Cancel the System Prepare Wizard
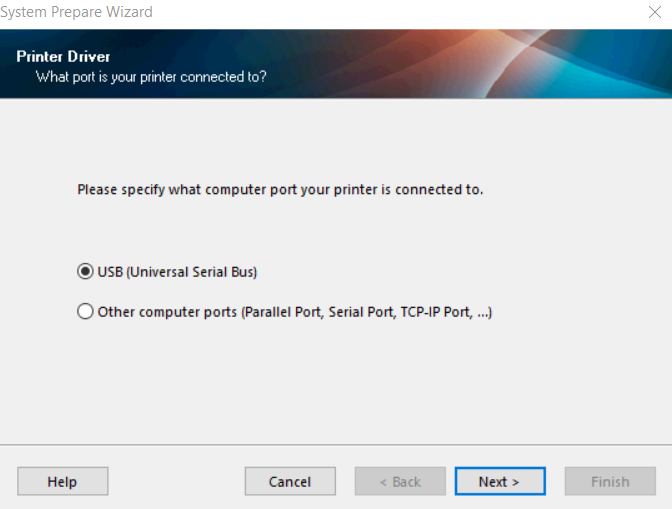 [290, 482]
